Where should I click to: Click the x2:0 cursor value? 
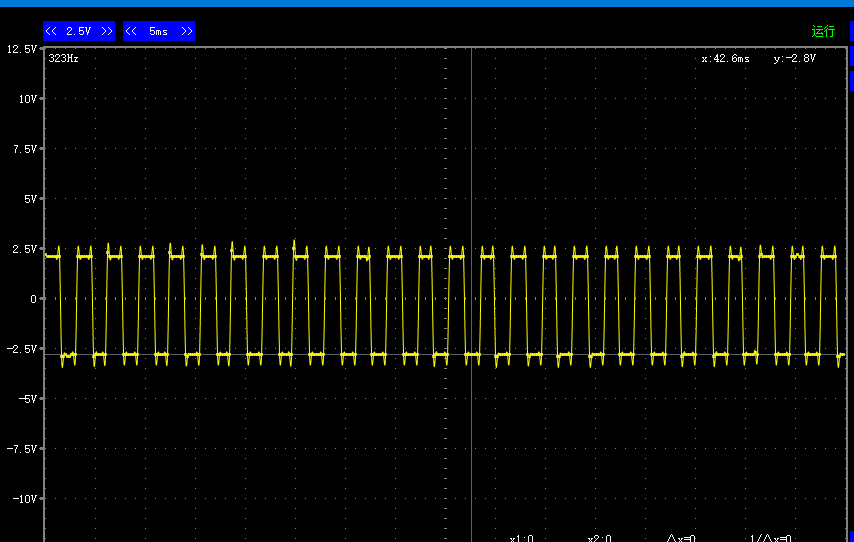point(600,538)
